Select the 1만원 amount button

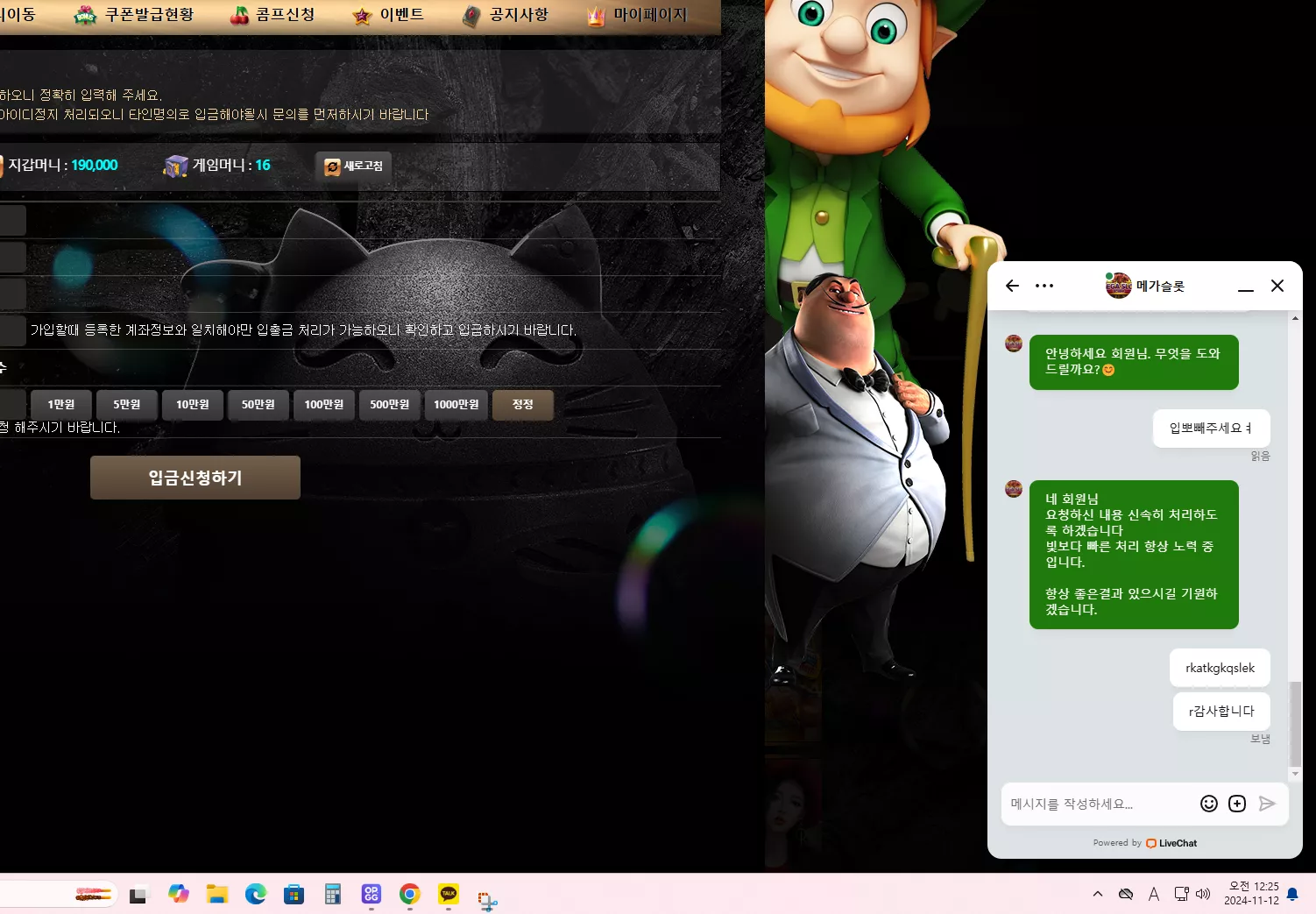click(x=61, y=405)
